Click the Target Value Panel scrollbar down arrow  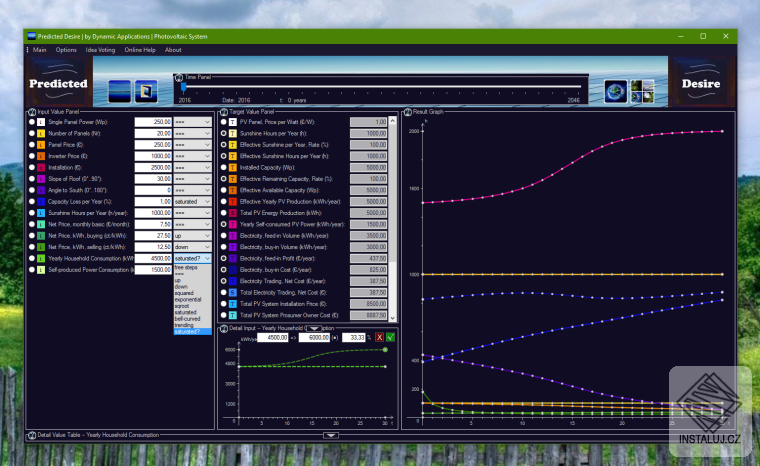(x=393, y=318)
